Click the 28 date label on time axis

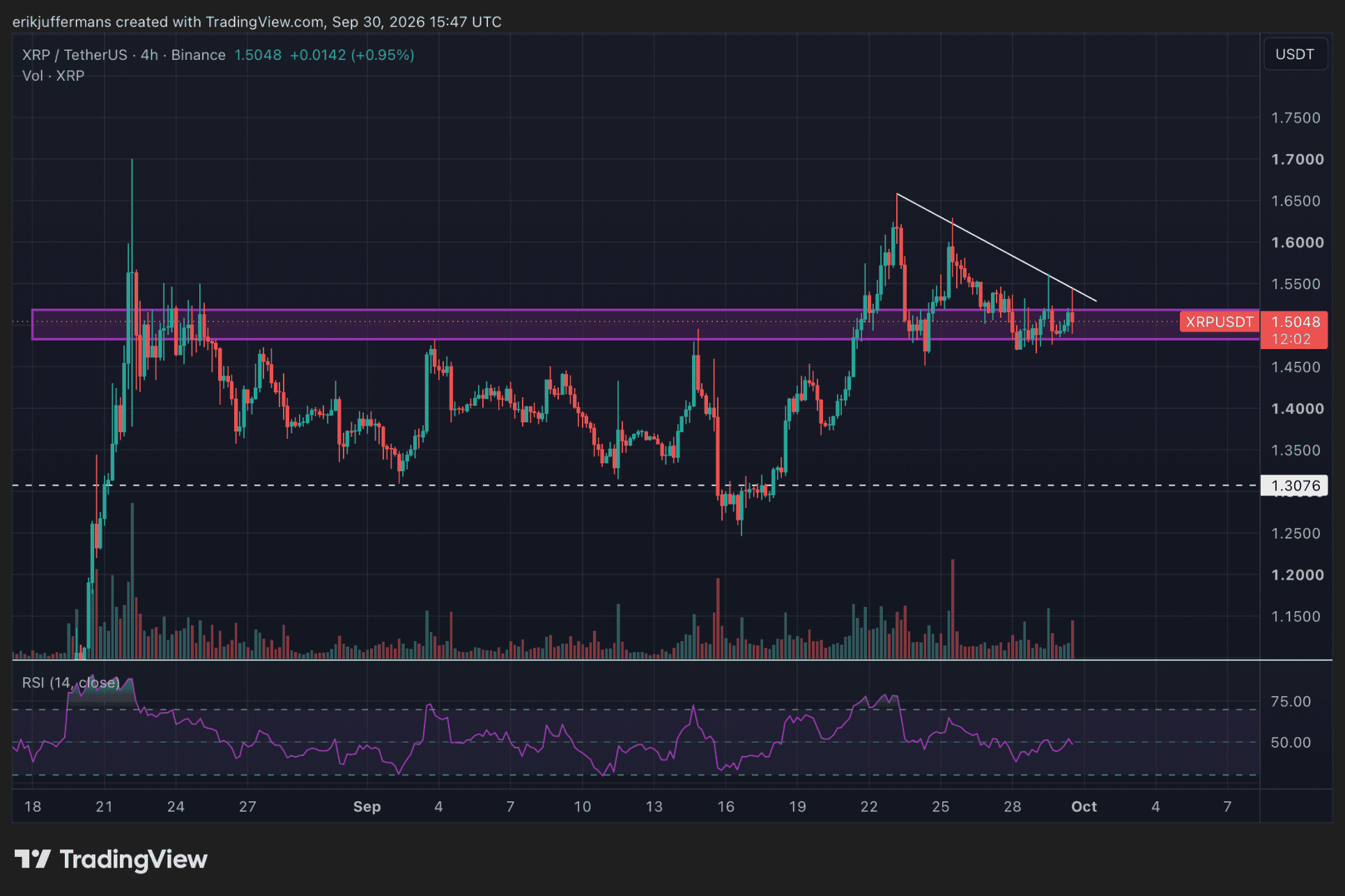click(x=1013, y=807)
